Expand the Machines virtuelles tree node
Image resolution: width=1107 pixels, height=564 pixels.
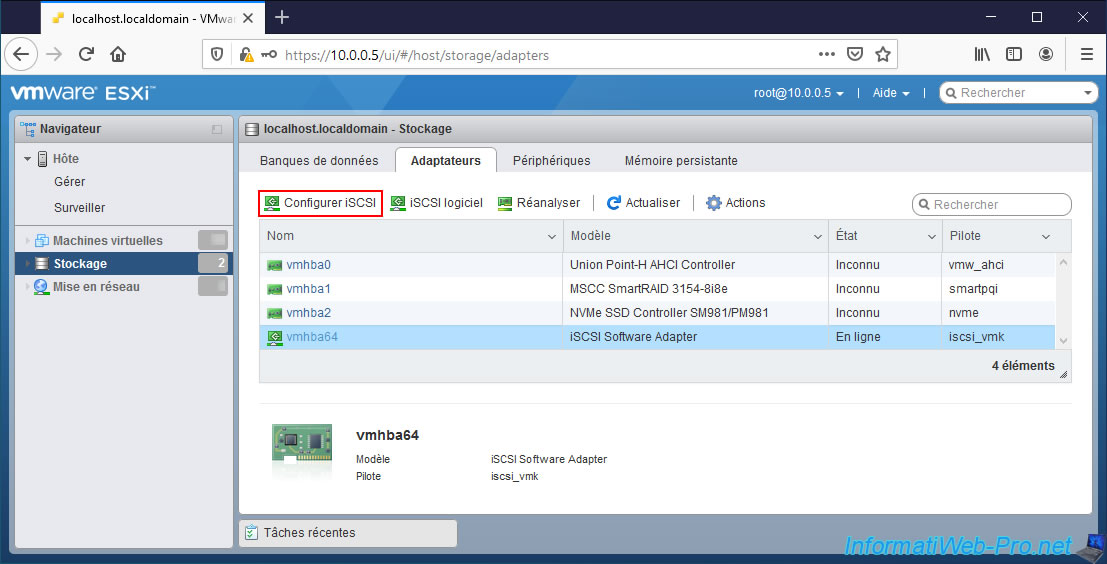[x=28, y=241]
